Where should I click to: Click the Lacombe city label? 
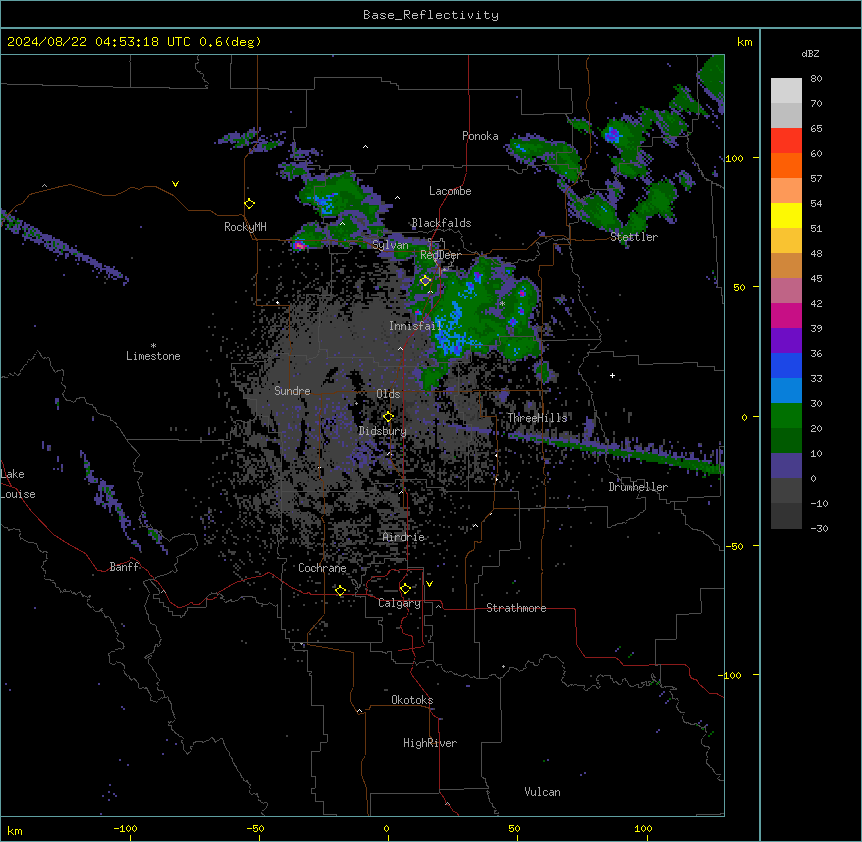450,191
